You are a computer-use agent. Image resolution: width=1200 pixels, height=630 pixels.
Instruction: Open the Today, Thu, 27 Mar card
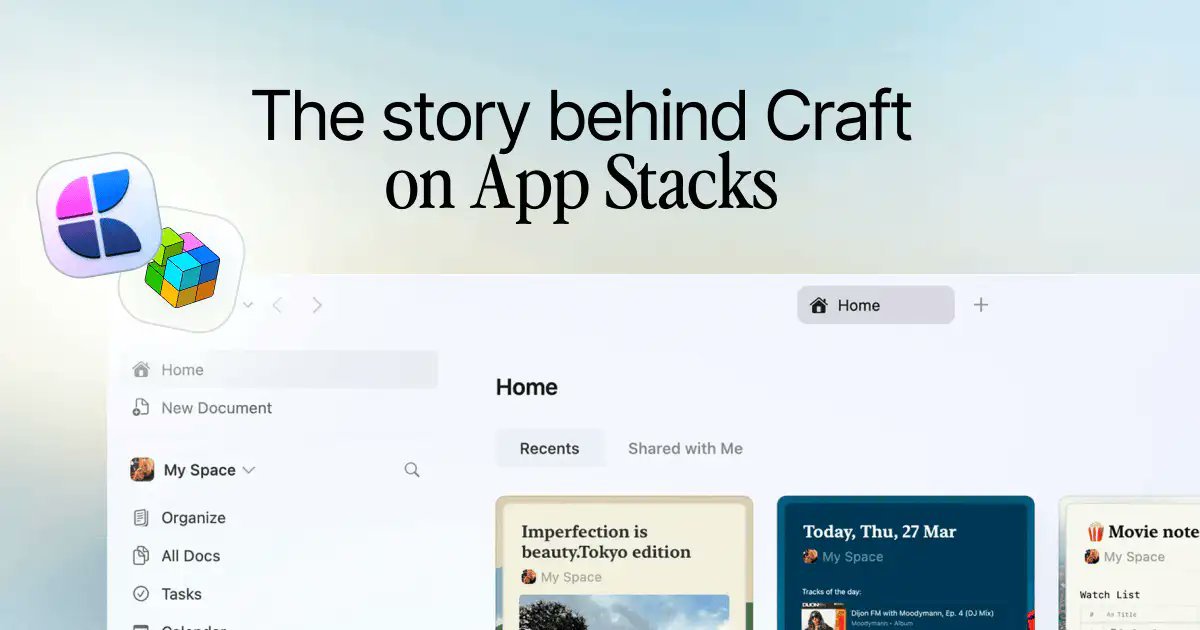coord(906,563)
